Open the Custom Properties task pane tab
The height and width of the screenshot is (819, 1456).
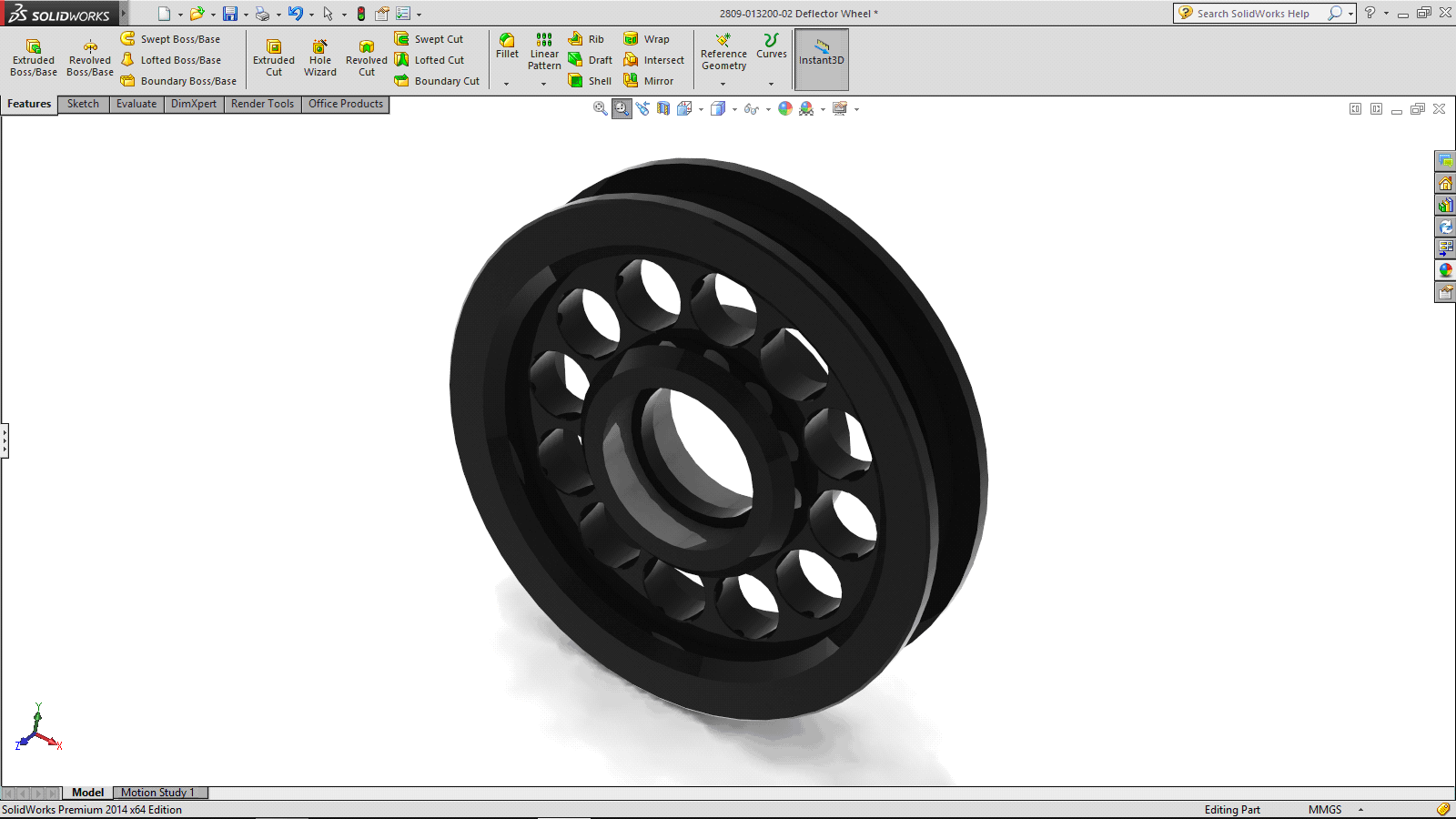[1445, 292]
